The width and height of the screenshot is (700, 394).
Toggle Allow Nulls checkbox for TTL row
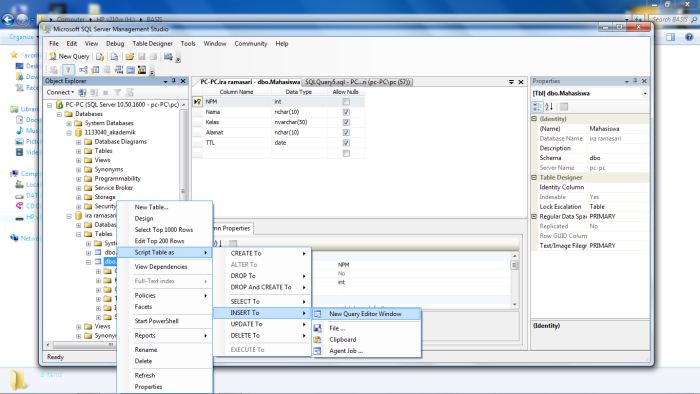pyautogui.click(x=346, y=143)
